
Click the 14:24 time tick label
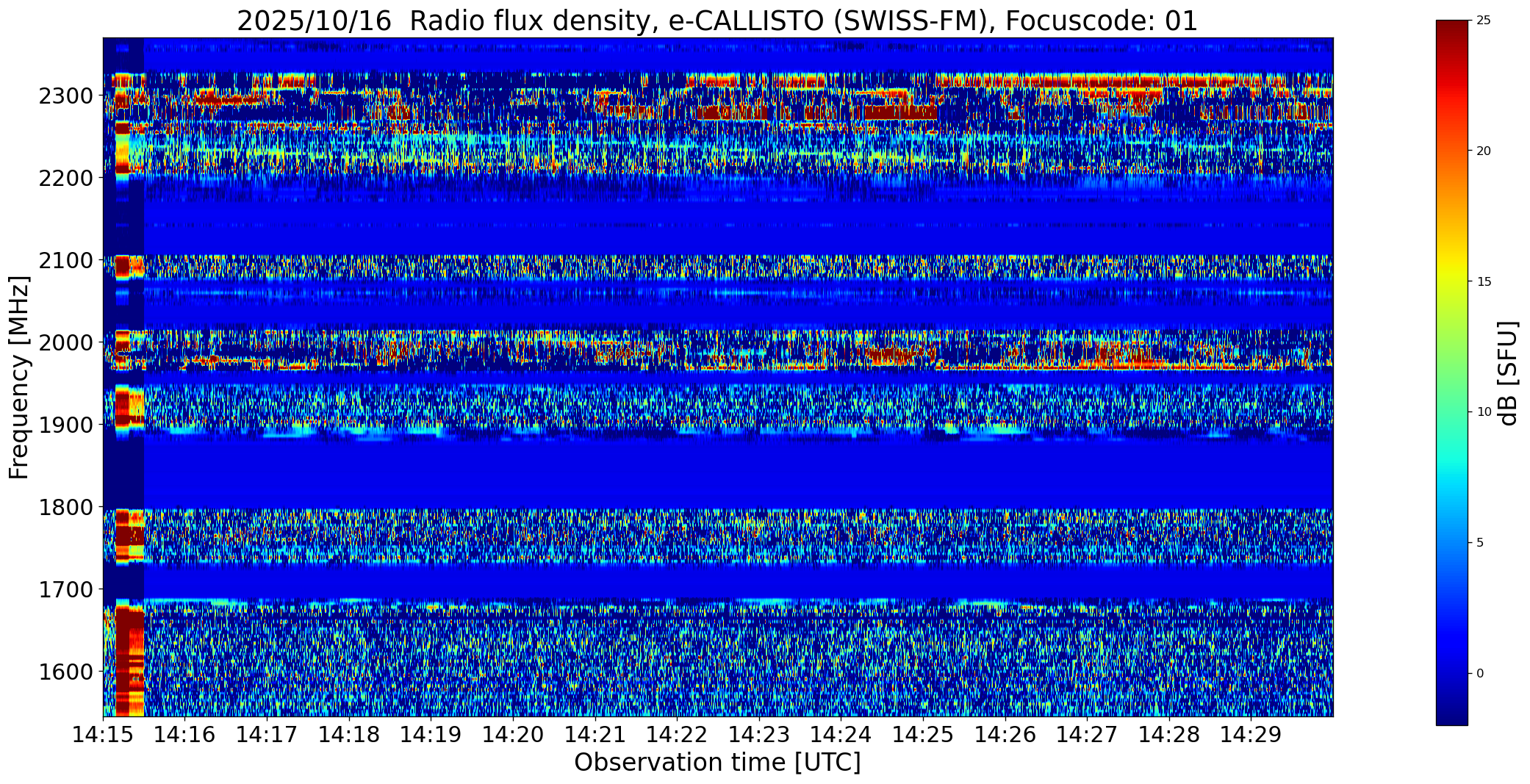tap(841, 734)
